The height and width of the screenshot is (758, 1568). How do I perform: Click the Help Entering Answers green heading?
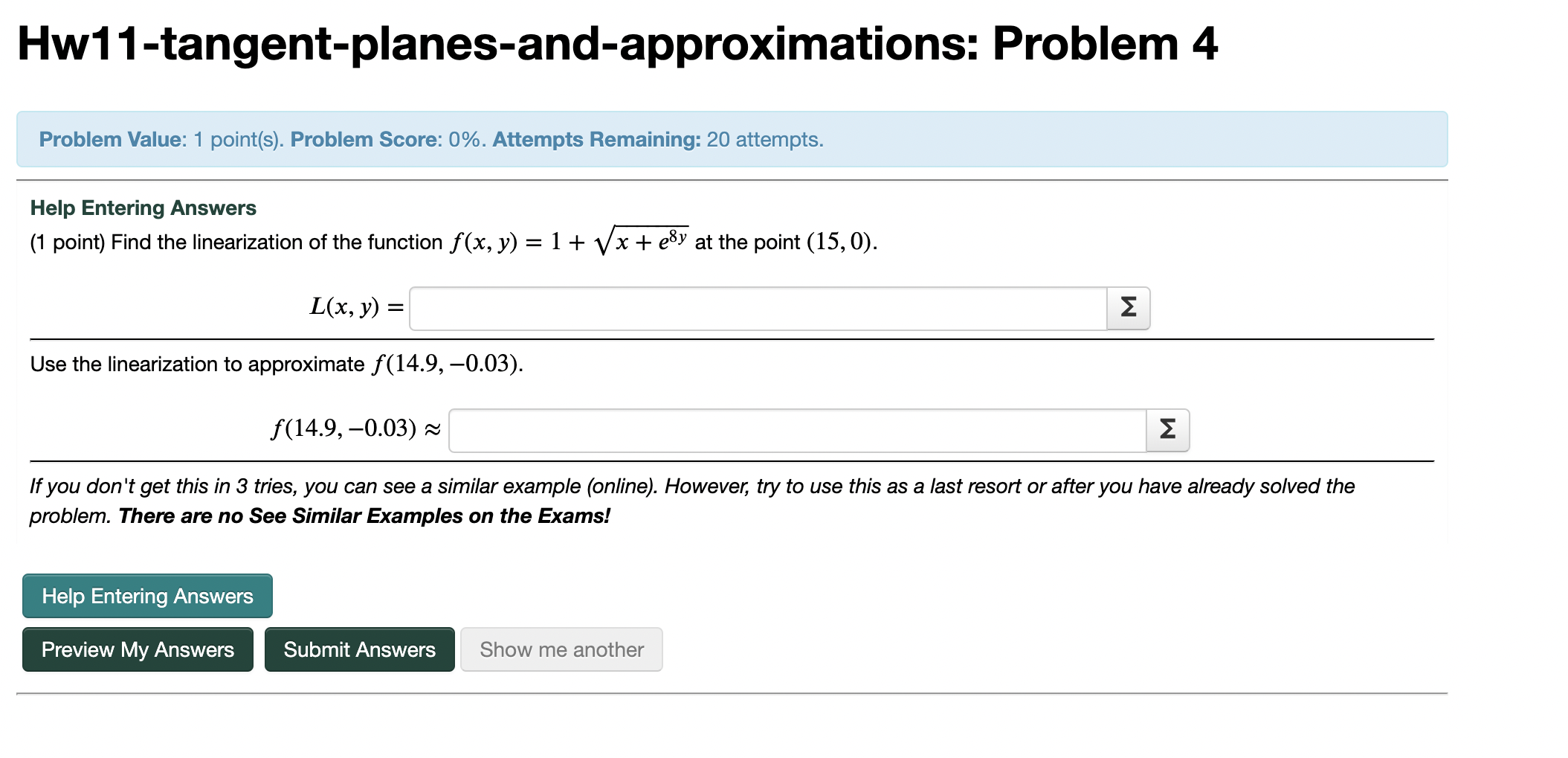click(142, 208)
